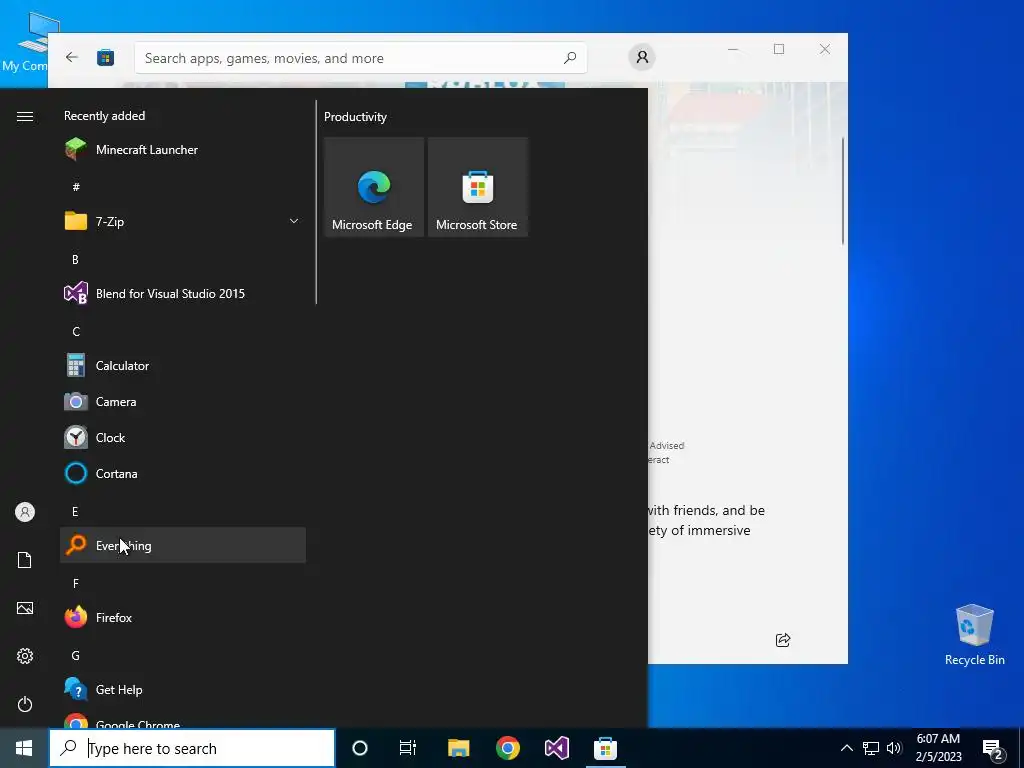Minimize the Microsoft Store window
The image size is (1024, 768).
click(733, 49)
